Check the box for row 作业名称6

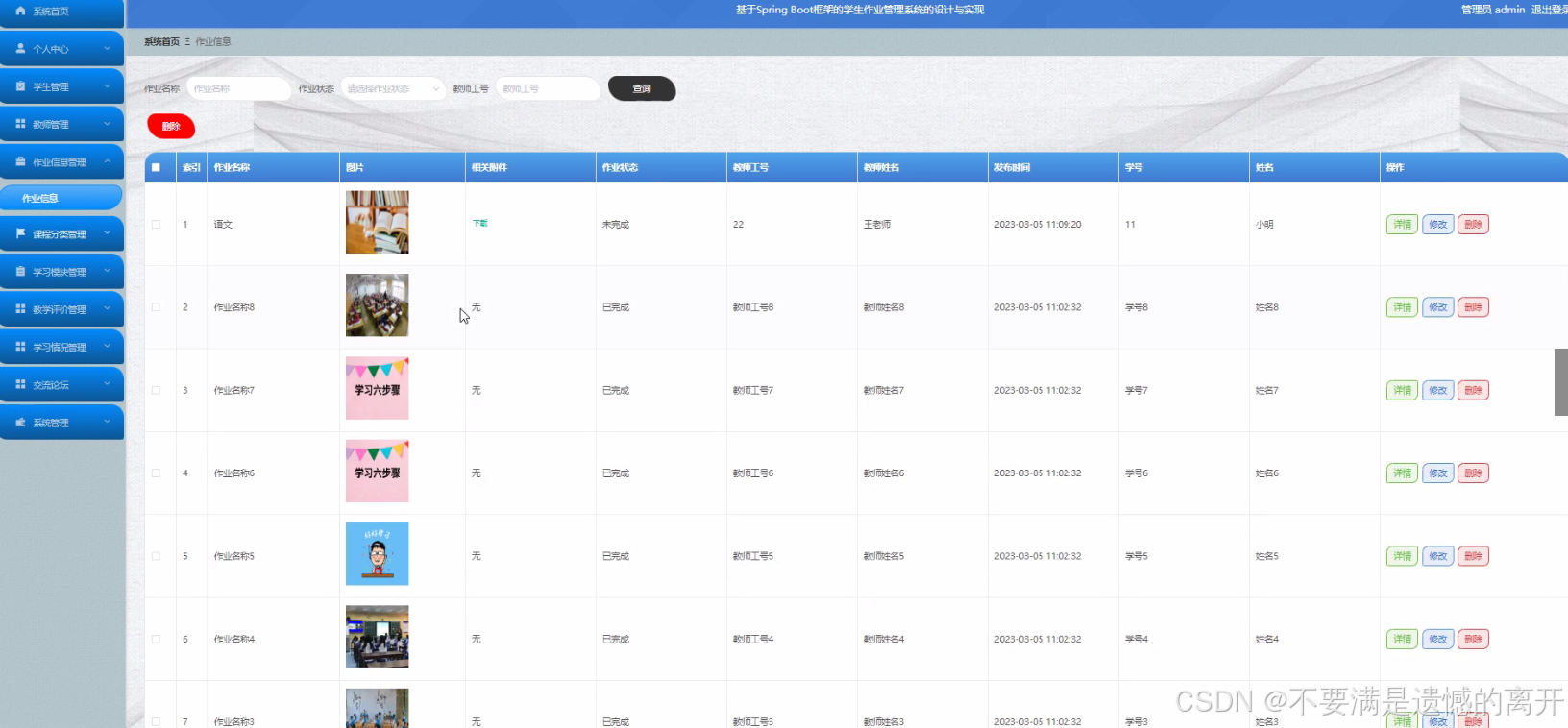tap(156, 473)
